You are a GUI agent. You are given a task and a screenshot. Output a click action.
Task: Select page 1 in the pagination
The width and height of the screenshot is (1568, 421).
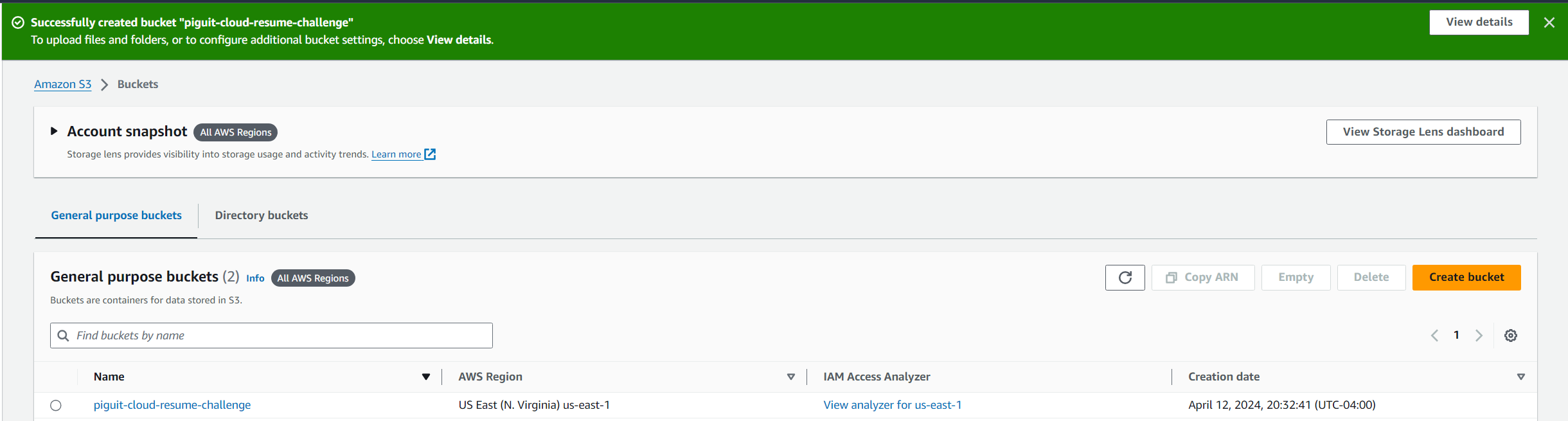point(1456,335)
